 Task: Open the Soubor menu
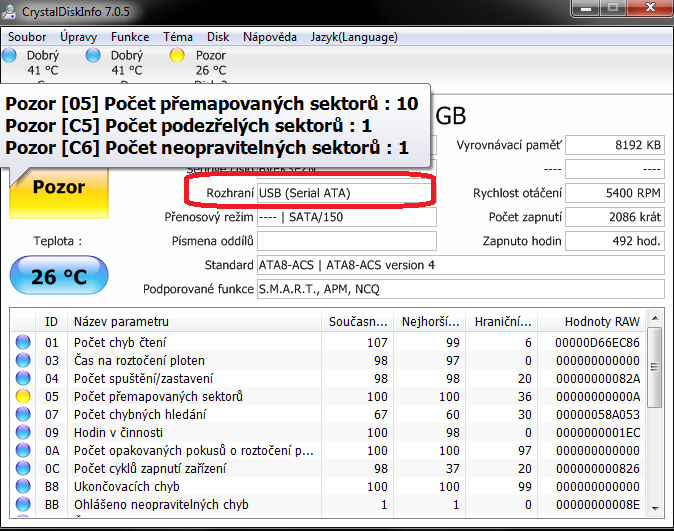(x=27, y=37)
